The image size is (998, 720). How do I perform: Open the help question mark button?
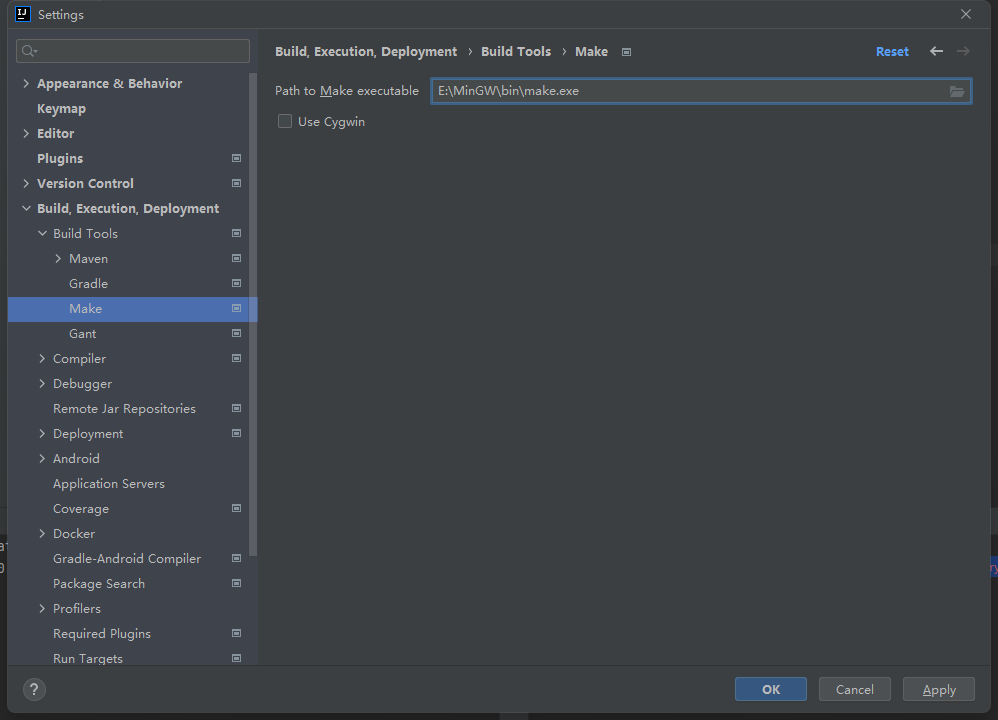pos(34,689)
